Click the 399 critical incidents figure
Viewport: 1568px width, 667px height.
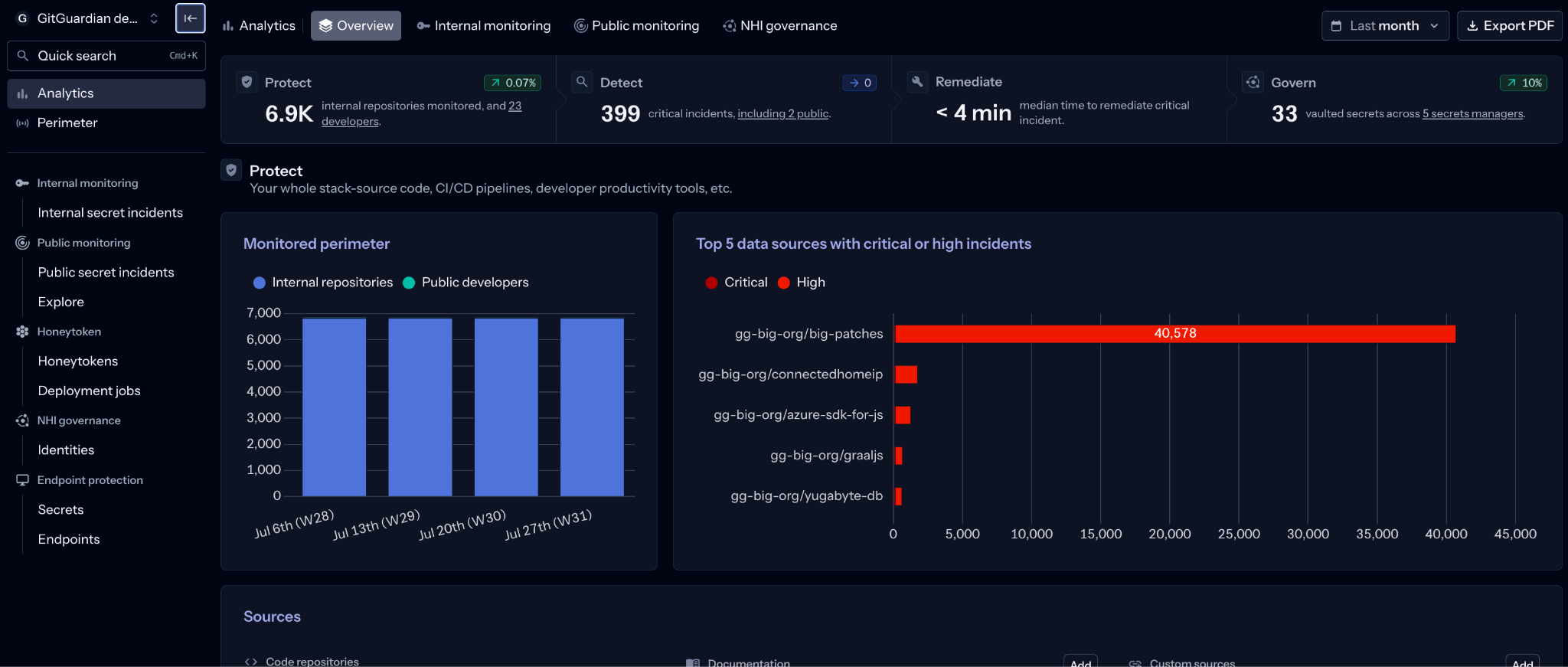point(620,114)
